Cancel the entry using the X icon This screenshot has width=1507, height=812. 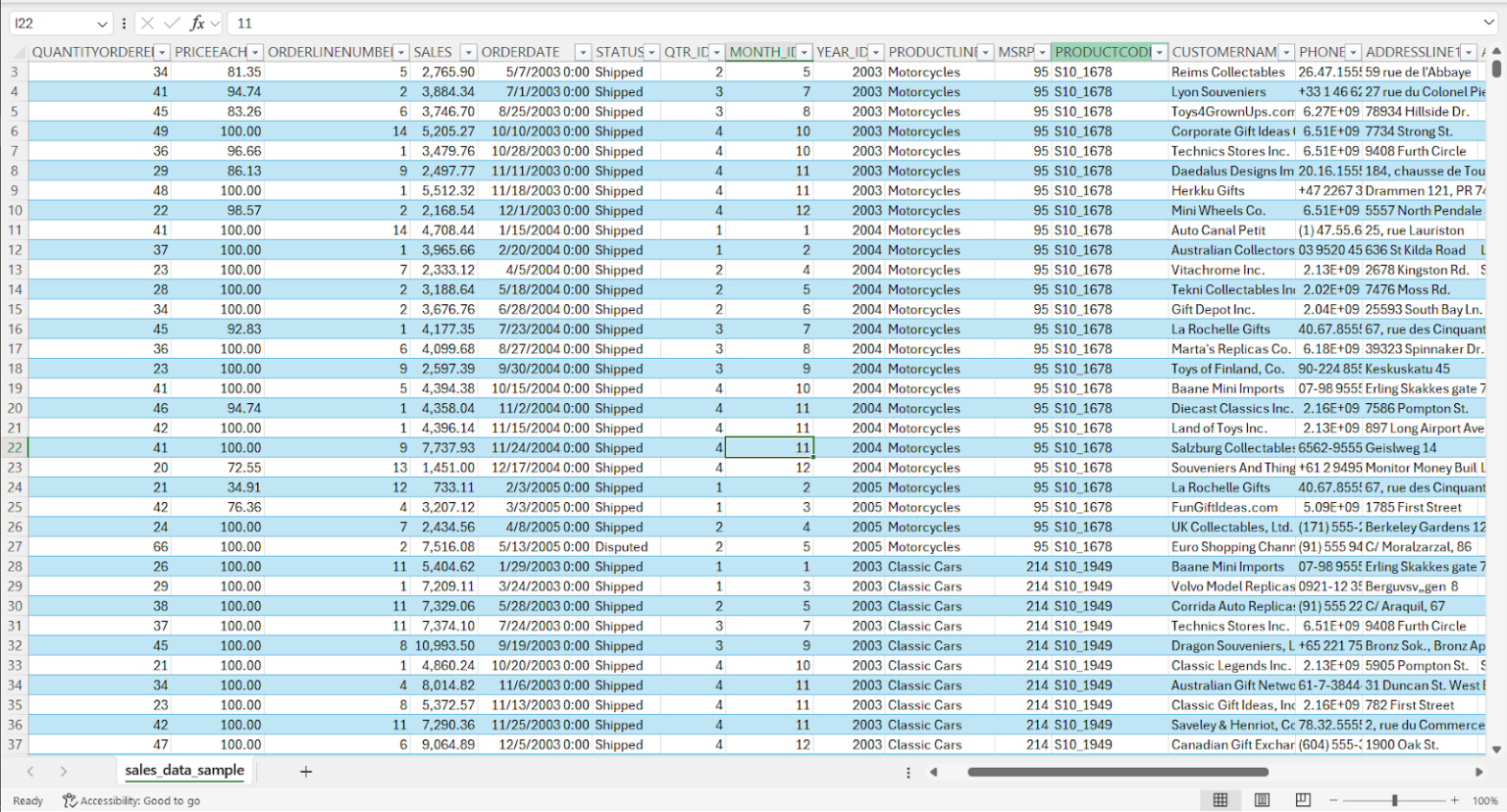tap(149, 23)
